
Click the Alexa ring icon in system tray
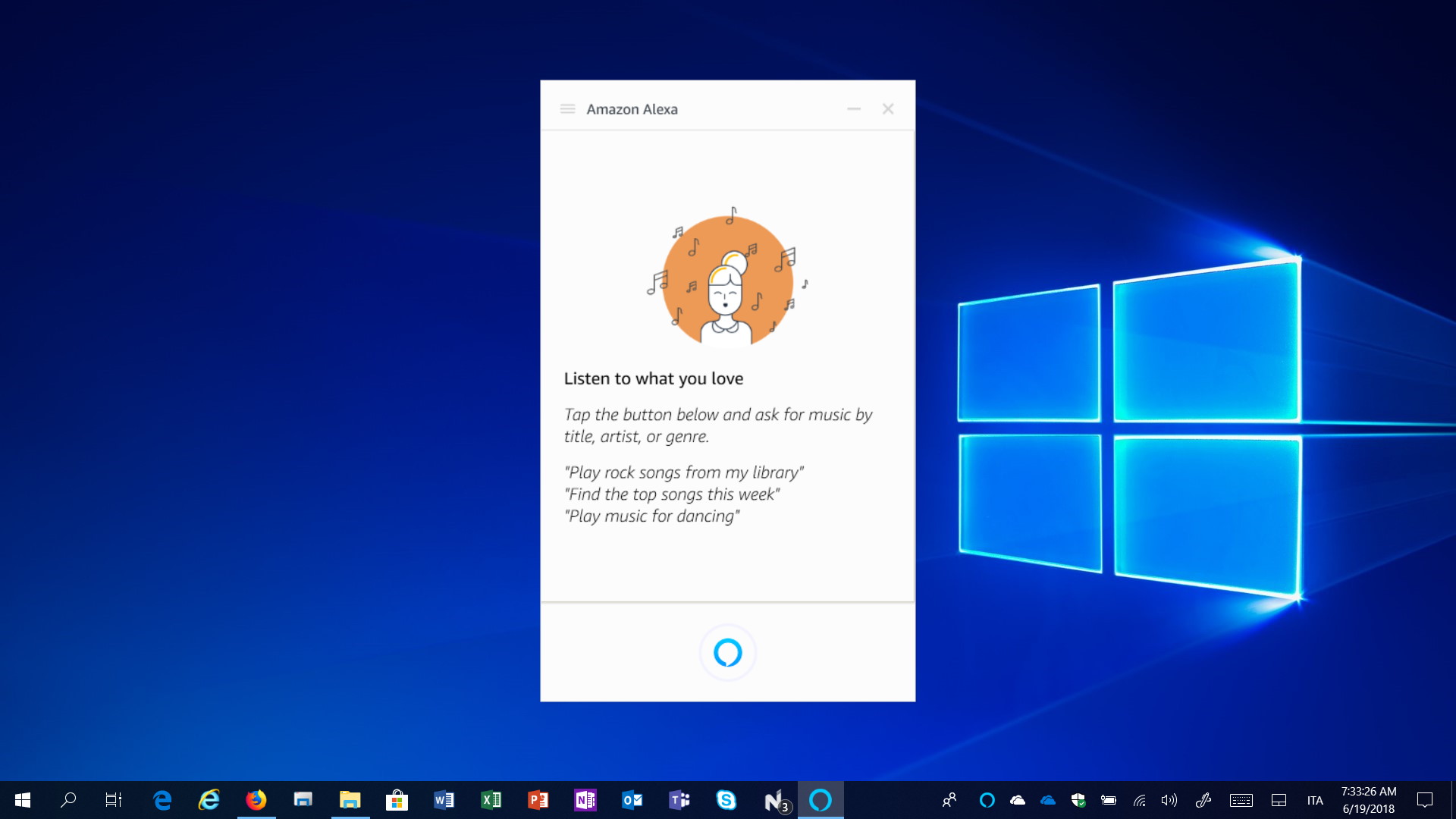click(987, 800)
